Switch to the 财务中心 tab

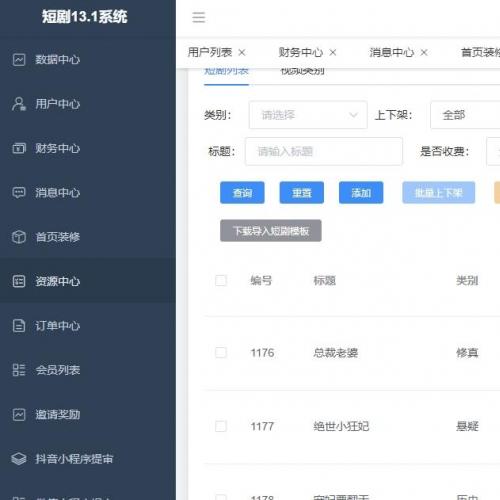point(300,52)
